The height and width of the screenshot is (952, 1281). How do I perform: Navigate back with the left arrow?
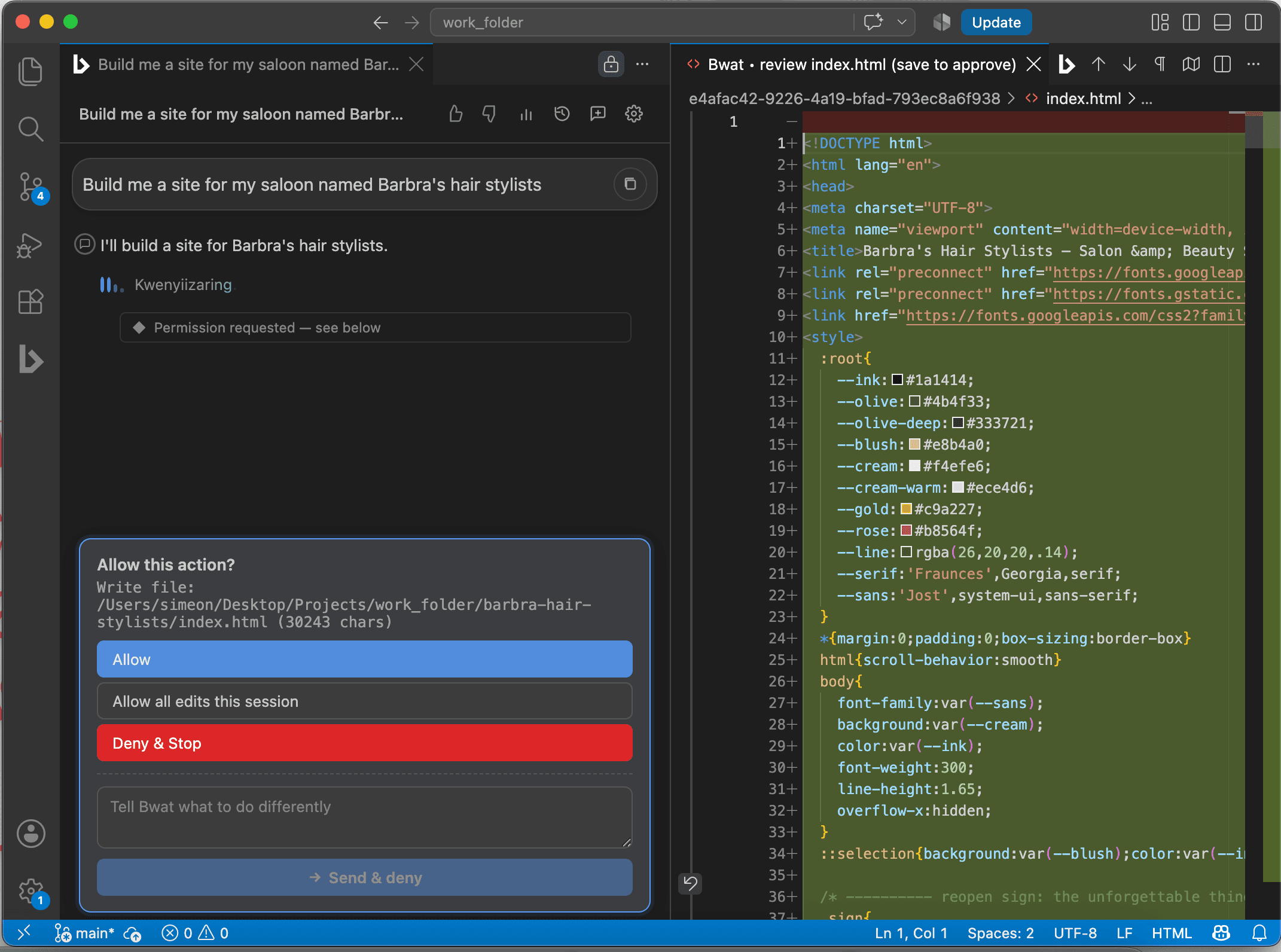pos(380,23)
